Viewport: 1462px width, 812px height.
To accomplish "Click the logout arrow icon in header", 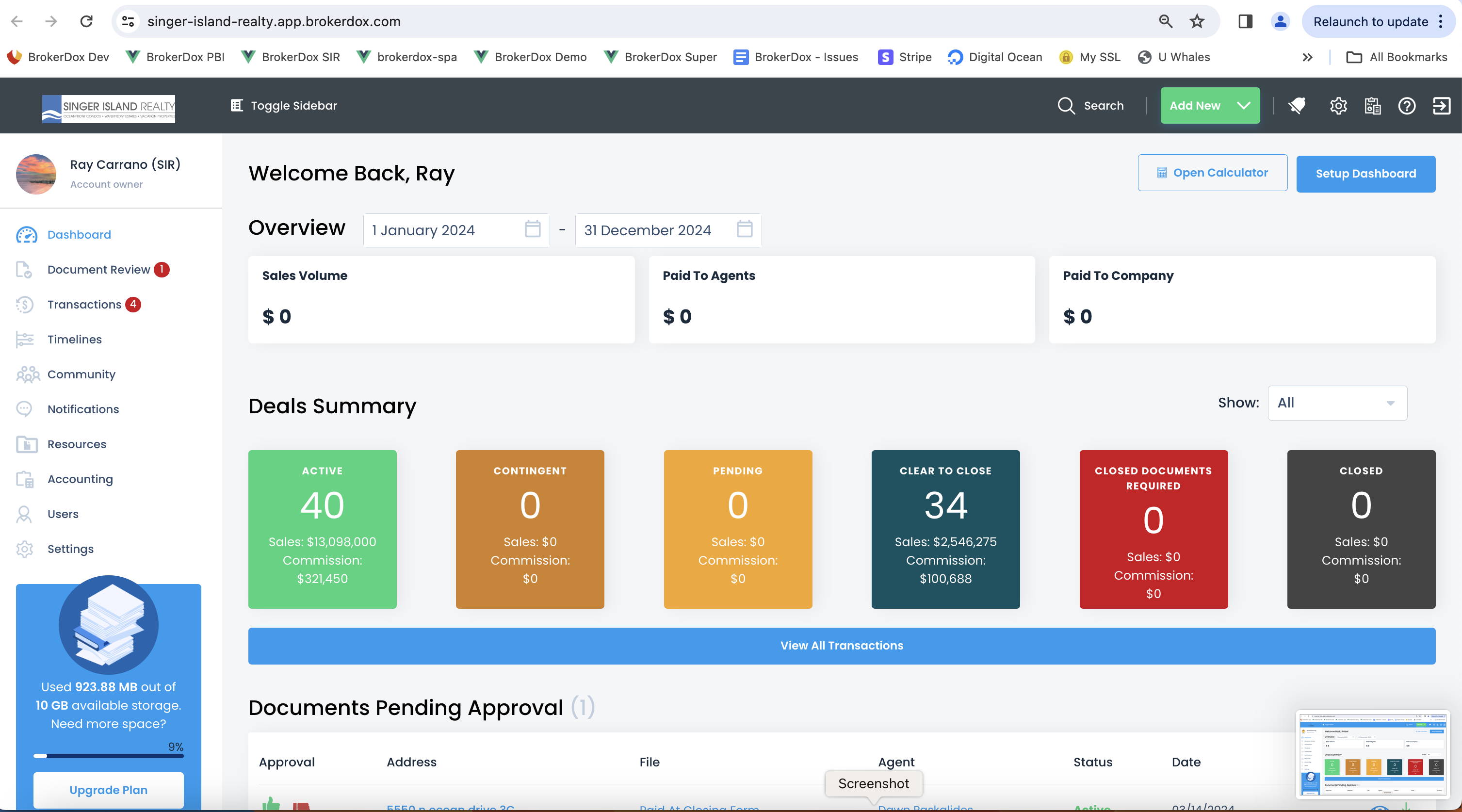I will (1441, 106).
